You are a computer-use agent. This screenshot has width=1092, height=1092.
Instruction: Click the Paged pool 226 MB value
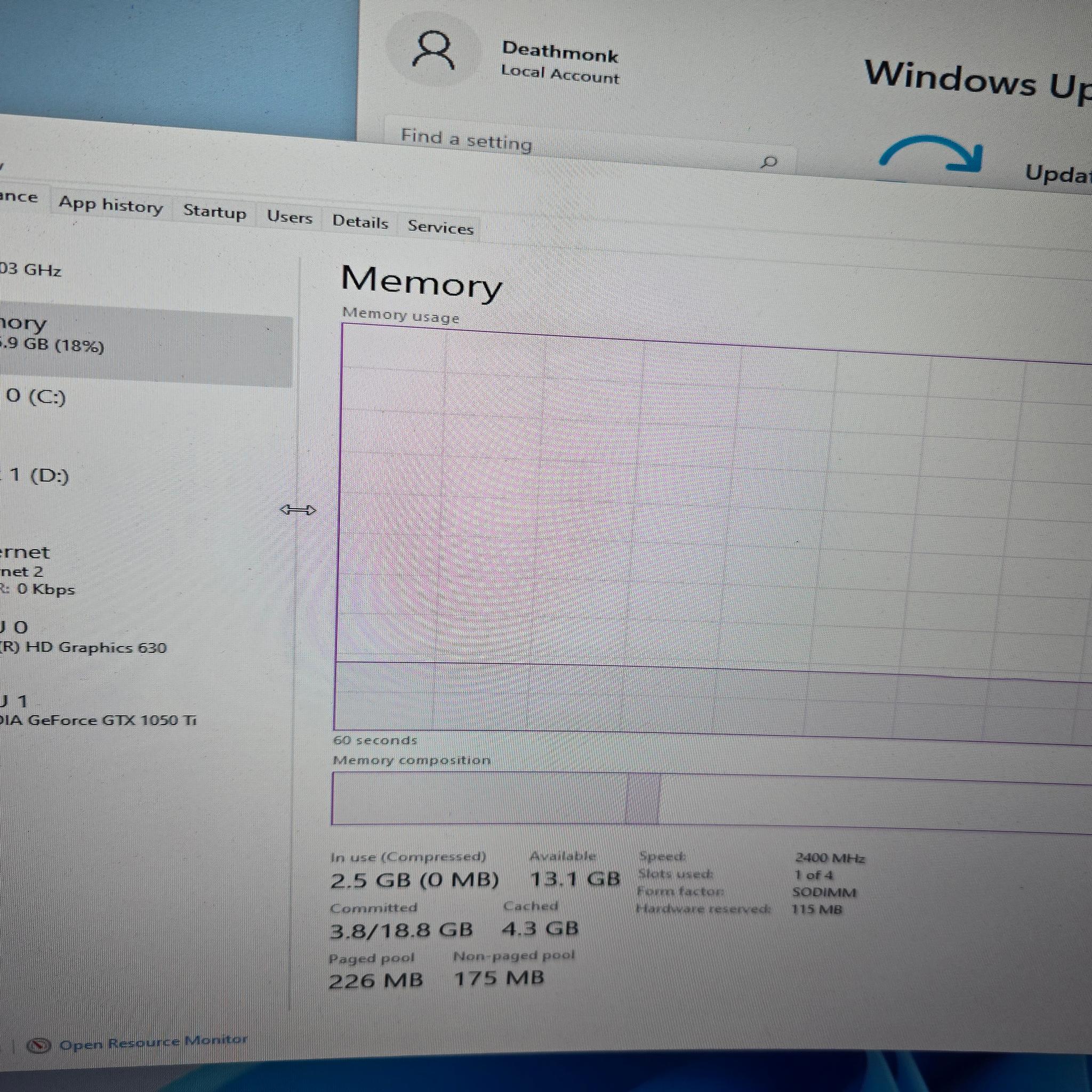pos(376,980)
